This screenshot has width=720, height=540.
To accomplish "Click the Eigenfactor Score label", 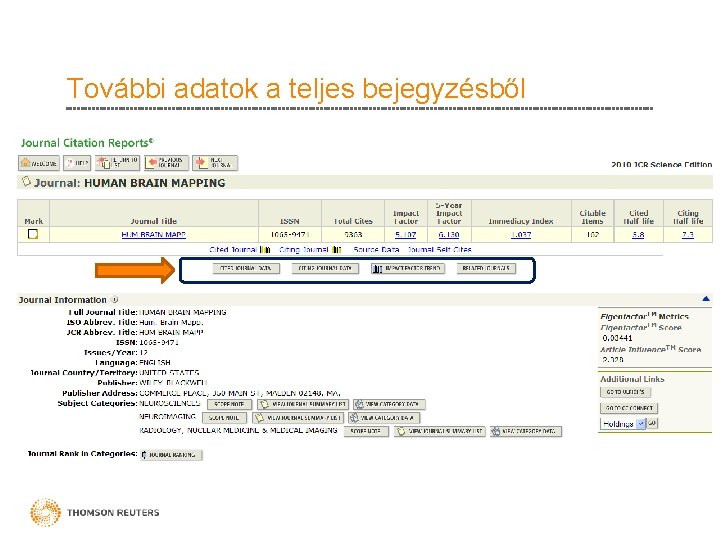I will pos(641,327).
